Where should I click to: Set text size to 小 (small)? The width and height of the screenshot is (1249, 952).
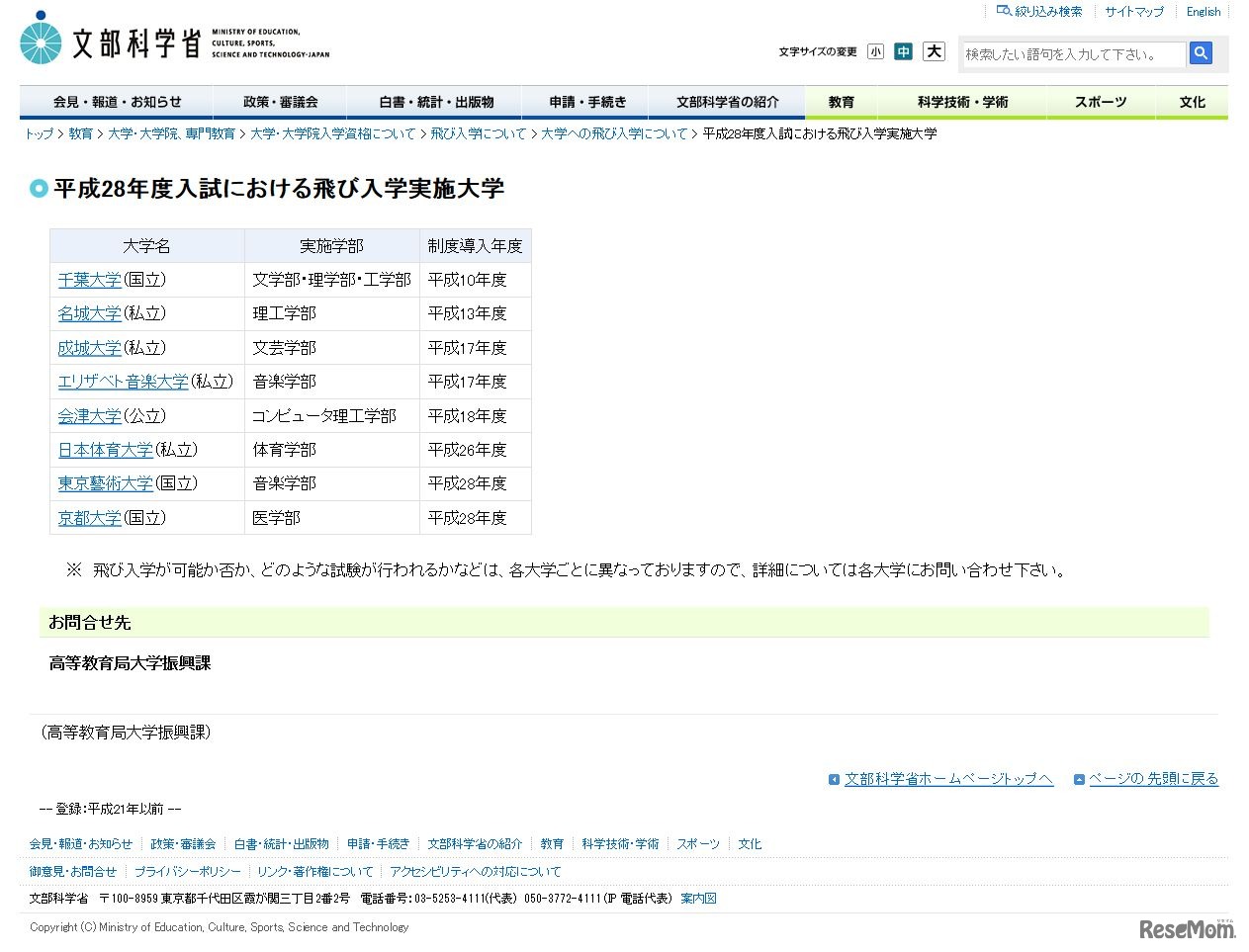click(874, 51)
